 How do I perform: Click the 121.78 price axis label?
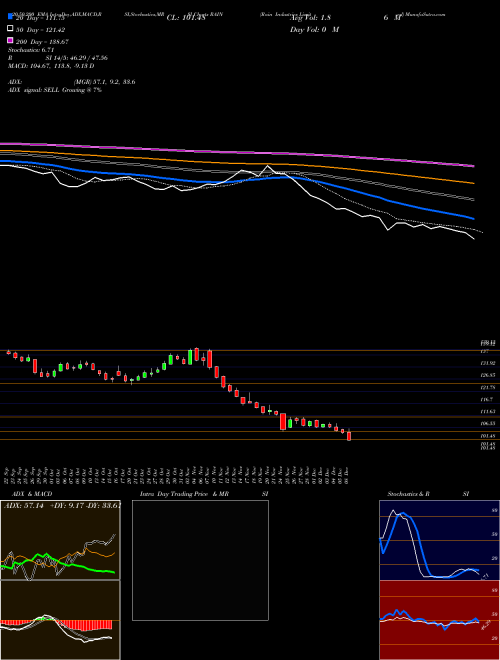point(488,387)
